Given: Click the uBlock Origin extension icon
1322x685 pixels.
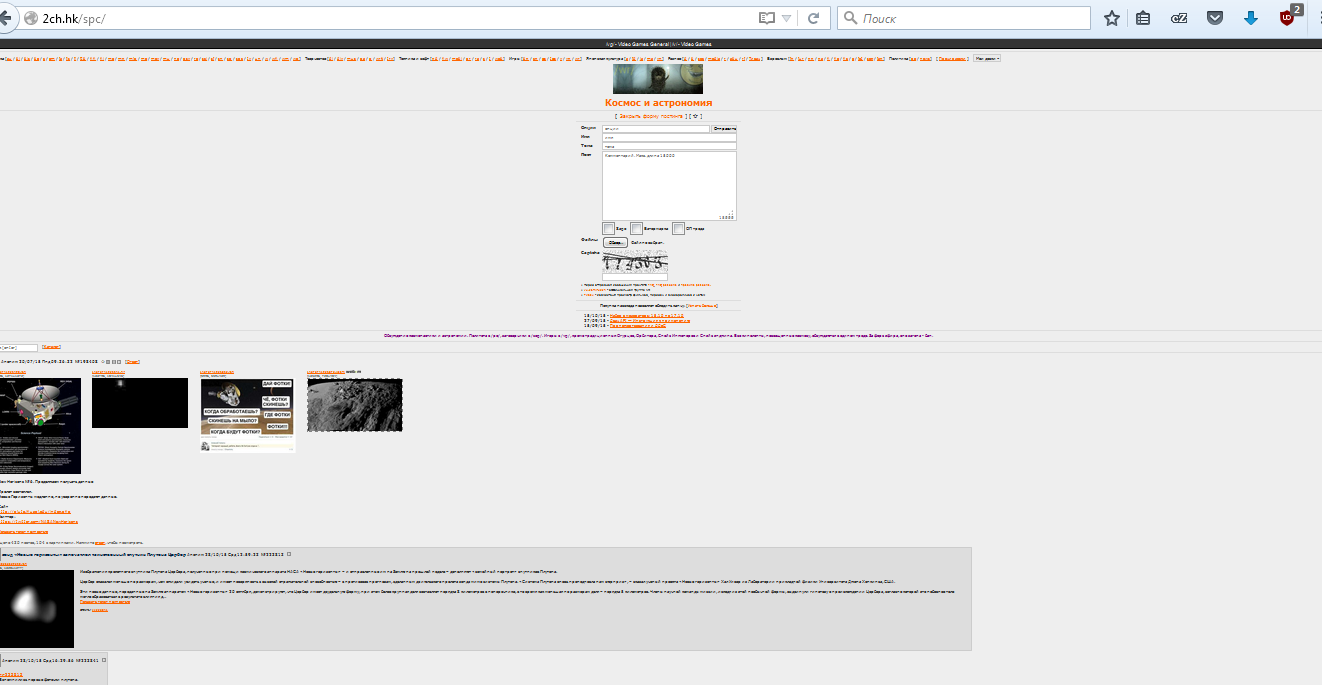Looking at the screenshot, I should 1287,18.
